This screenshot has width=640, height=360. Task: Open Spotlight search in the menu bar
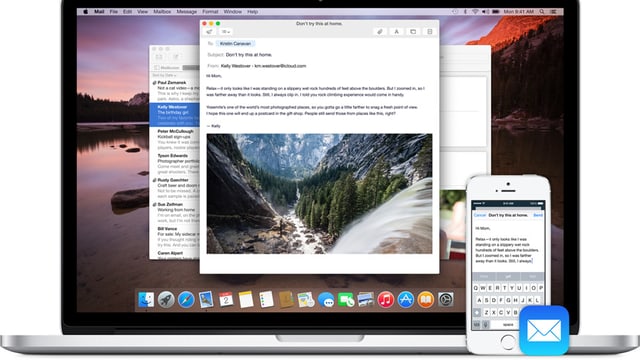(x=542, y=12)
